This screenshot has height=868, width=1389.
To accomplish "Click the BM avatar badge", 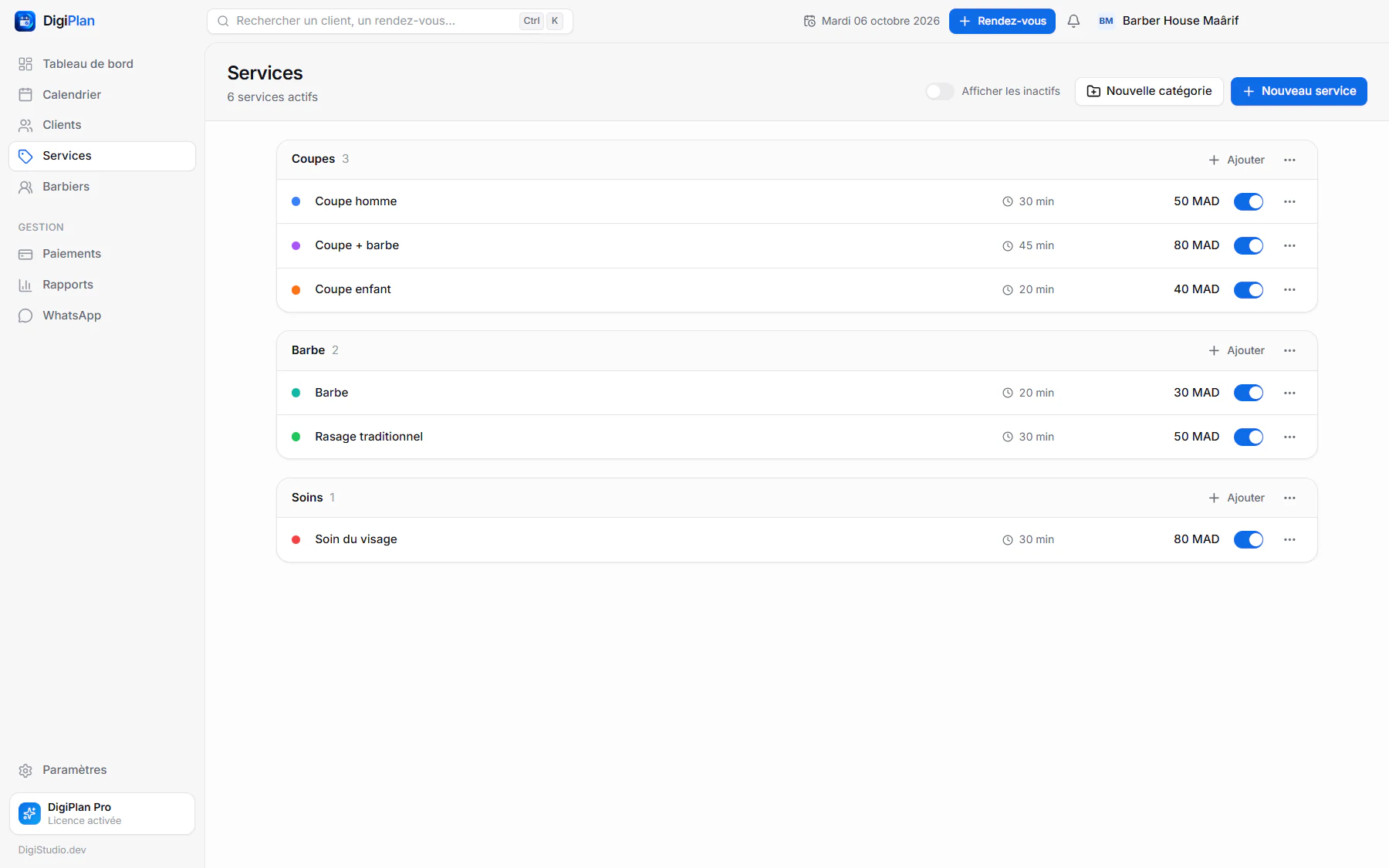I will coord(1106,21).
